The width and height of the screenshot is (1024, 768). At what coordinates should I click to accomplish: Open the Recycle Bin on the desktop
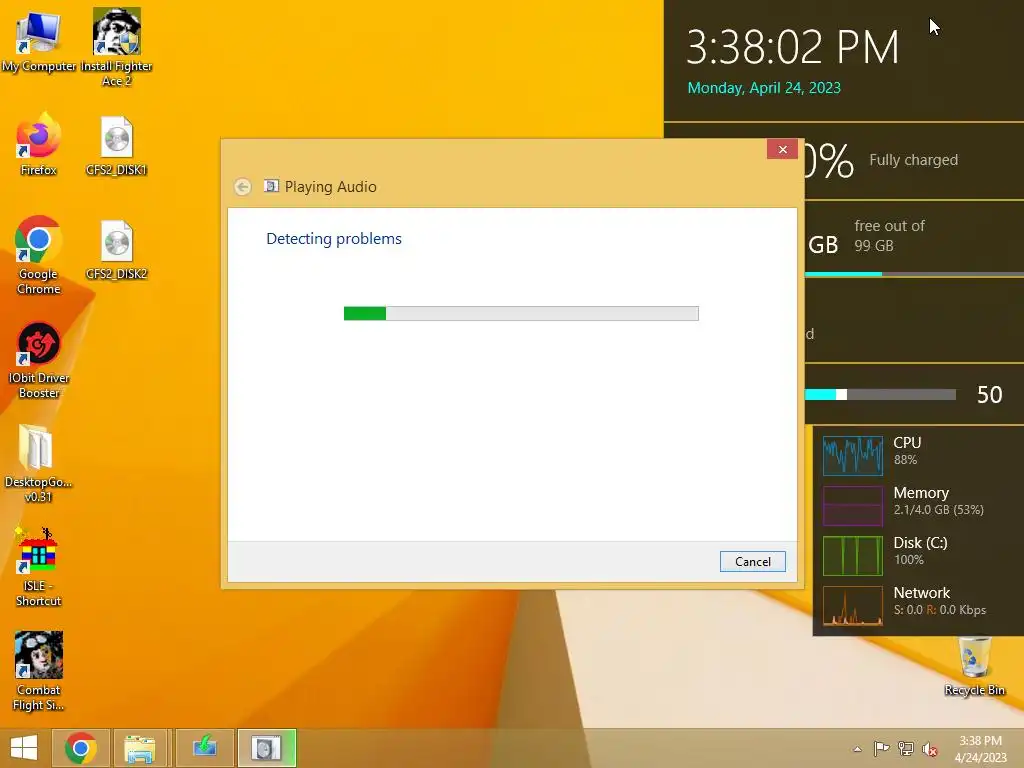pos(974,666)
